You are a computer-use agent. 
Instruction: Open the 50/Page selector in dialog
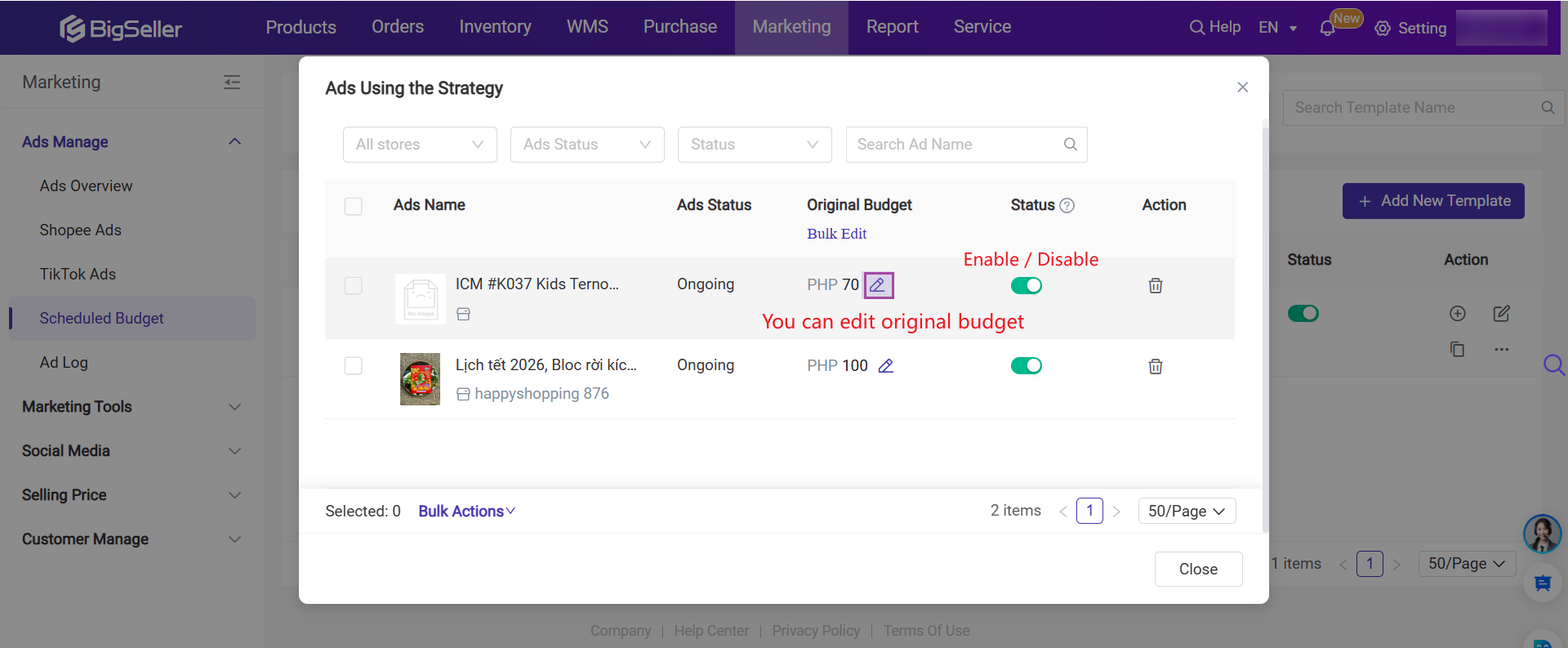click(x=1186, y=511)
